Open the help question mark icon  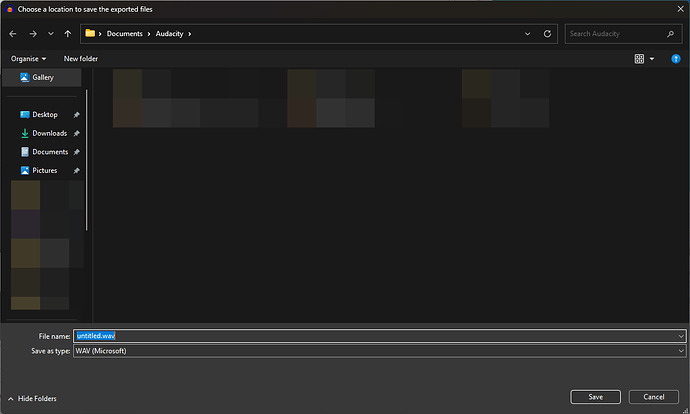click(675, 59)
